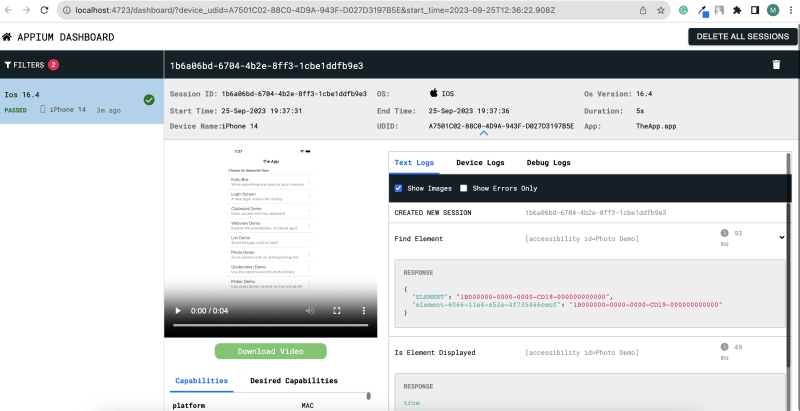
Task: Click the Appium Dashboard title
Action: [66, 37]
